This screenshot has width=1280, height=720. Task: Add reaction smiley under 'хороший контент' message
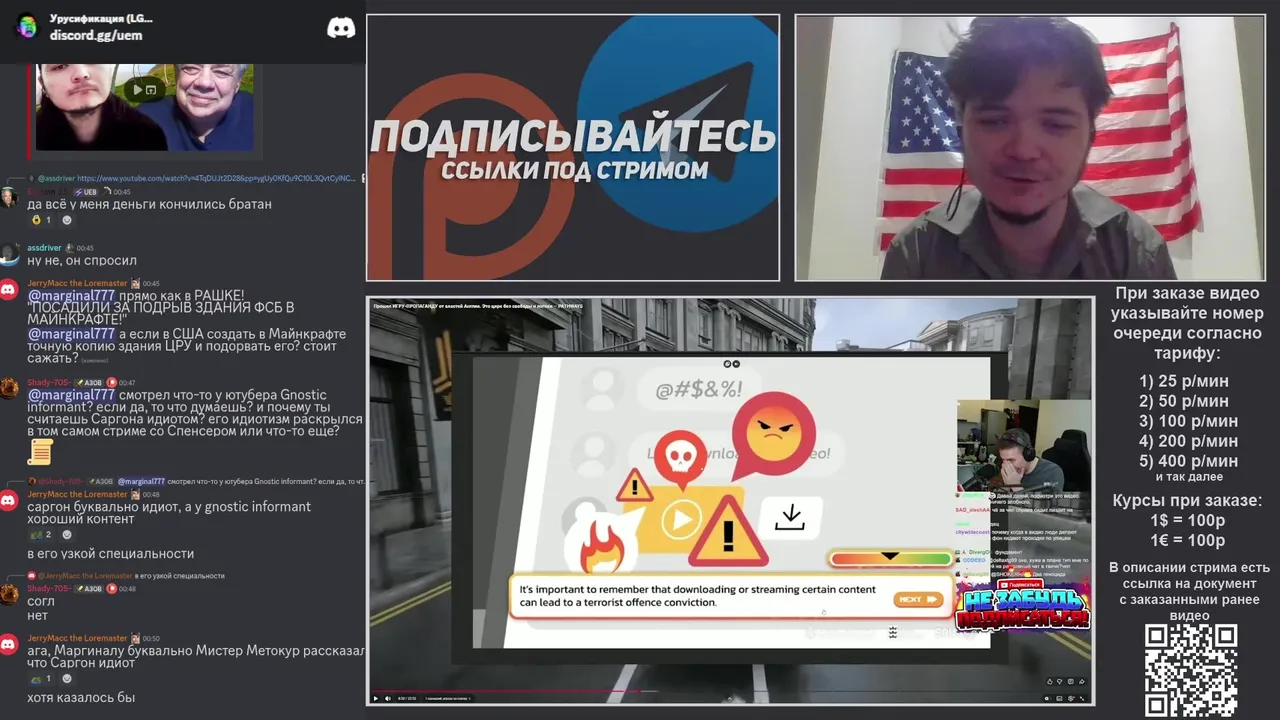click(68, 535)
